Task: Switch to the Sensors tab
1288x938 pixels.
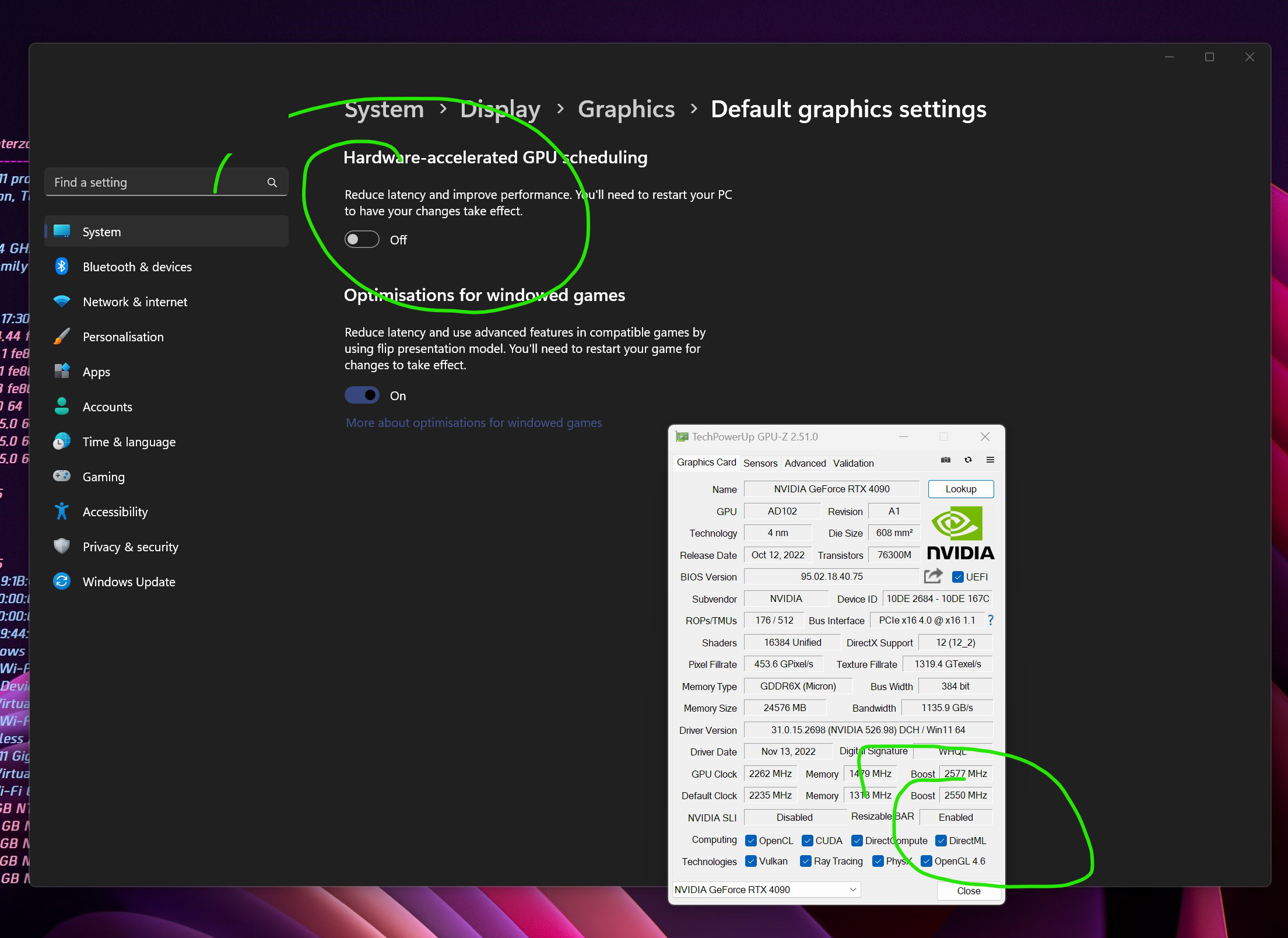Action: click(x=760, y=463)
